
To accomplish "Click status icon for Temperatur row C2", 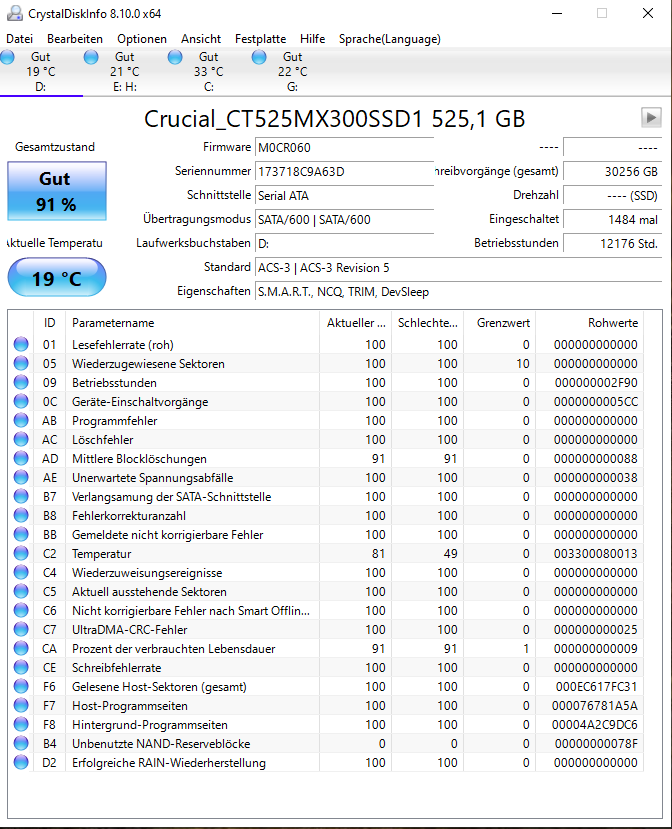I will (x=21, y=554).
